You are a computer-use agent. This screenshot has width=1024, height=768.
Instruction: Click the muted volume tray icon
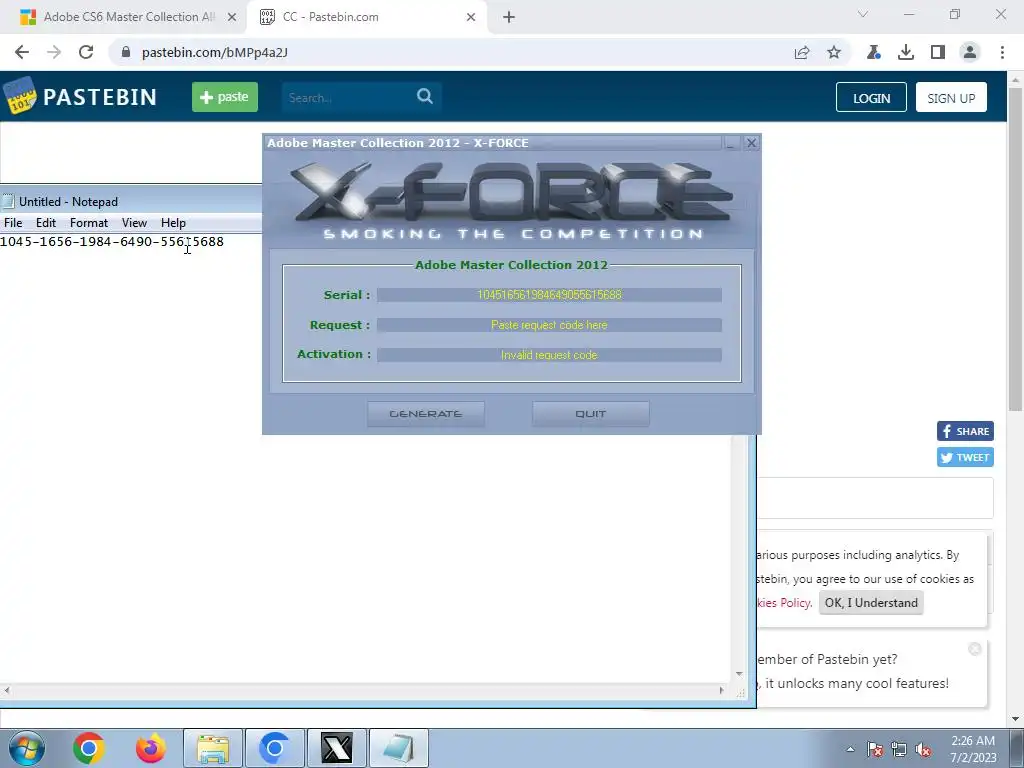coord(923,750)
